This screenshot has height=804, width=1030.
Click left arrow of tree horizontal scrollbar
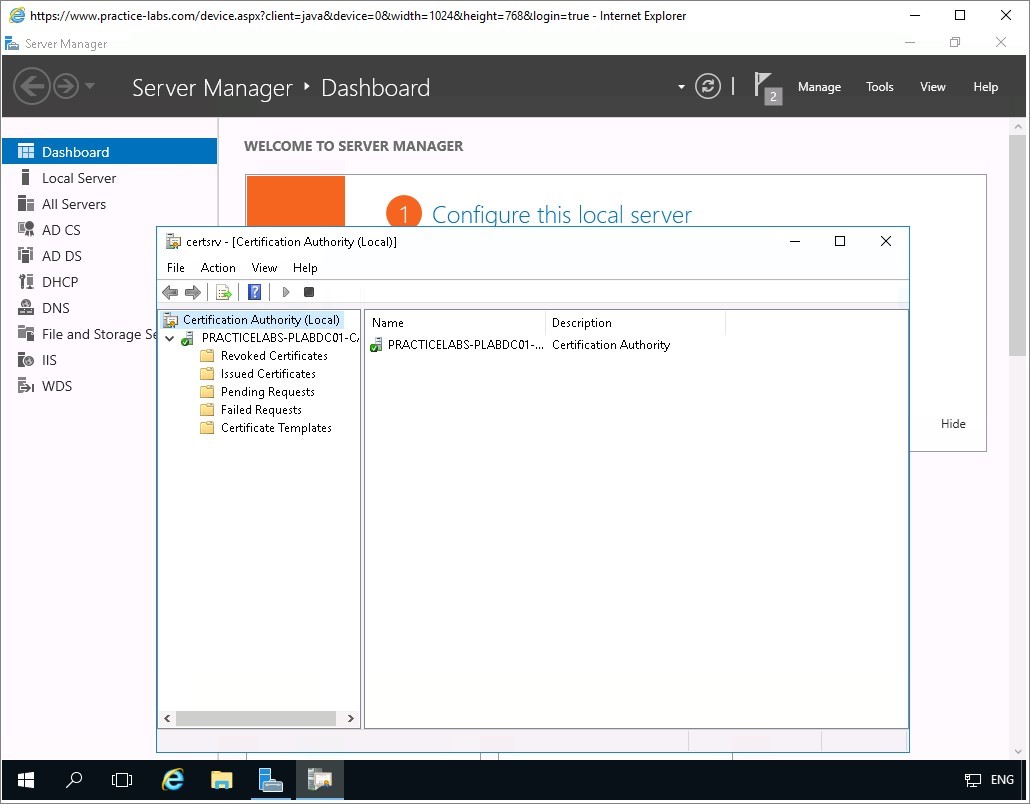click(x=167, y=719)
